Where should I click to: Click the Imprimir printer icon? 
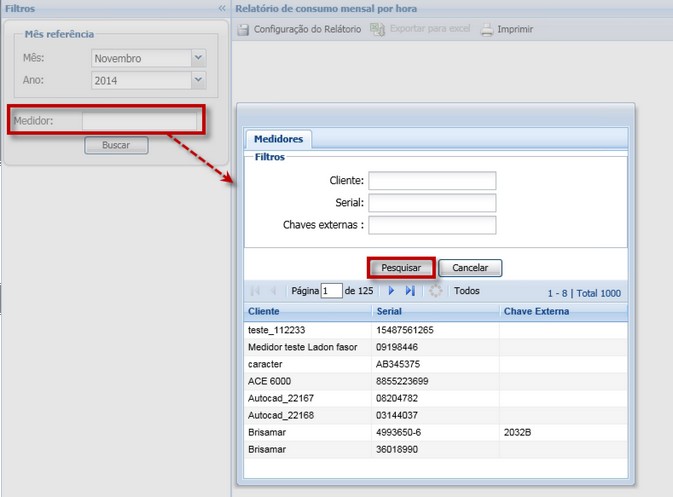pos(487,29)
